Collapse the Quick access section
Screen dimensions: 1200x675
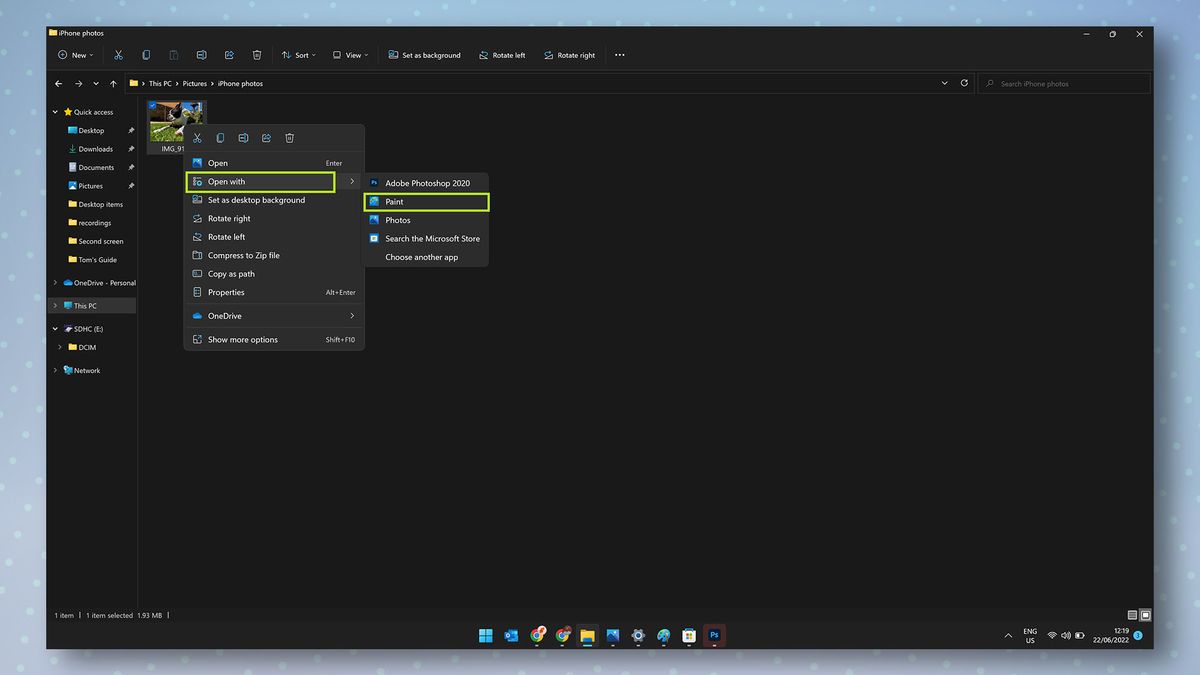[x=56, y=112]
